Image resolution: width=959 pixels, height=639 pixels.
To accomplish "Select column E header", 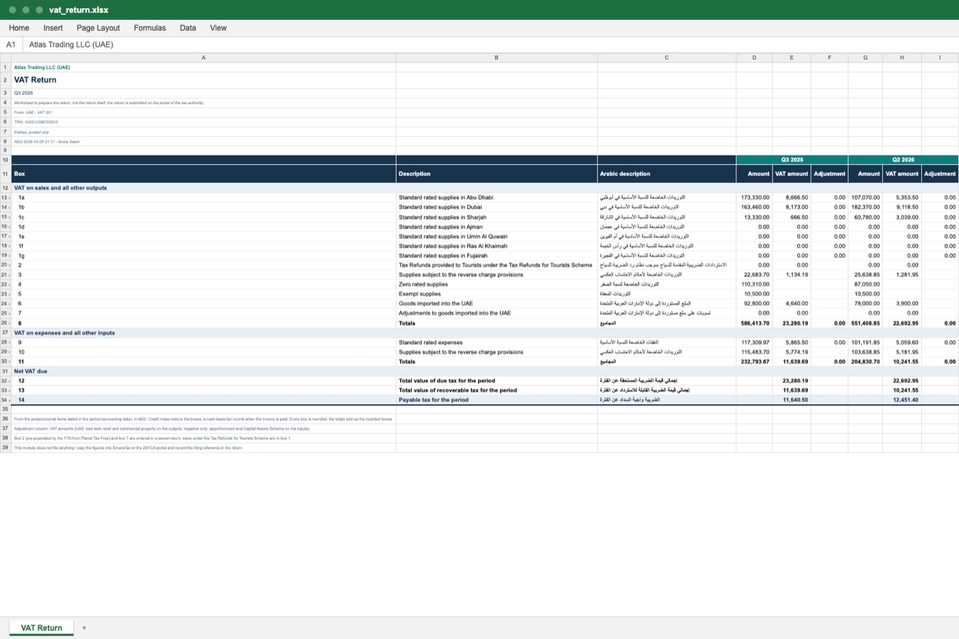I will (x=791, y=57).
